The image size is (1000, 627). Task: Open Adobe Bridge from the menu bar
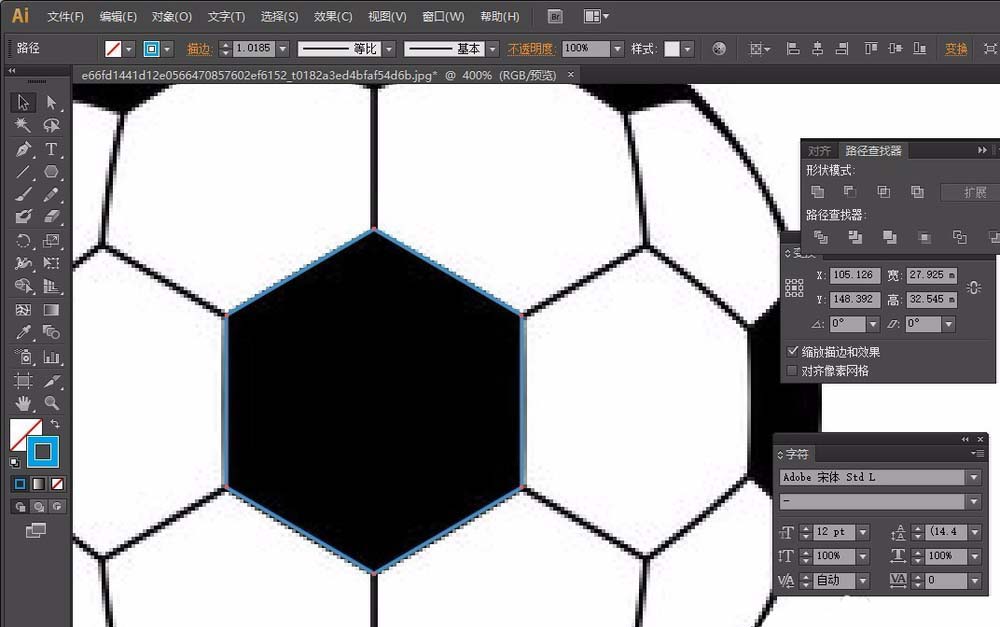pos(556,17)
